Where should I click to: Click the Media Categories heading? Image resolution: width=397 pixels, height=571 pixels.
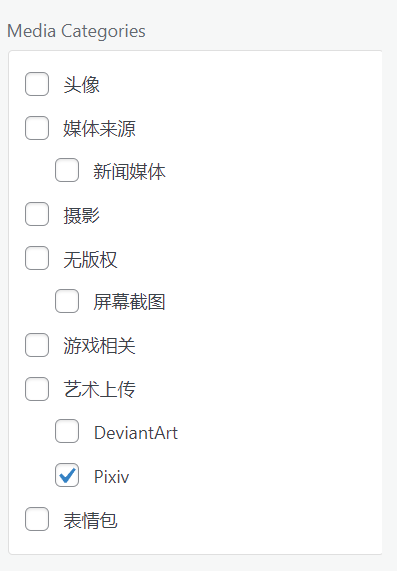coord(76,31)
